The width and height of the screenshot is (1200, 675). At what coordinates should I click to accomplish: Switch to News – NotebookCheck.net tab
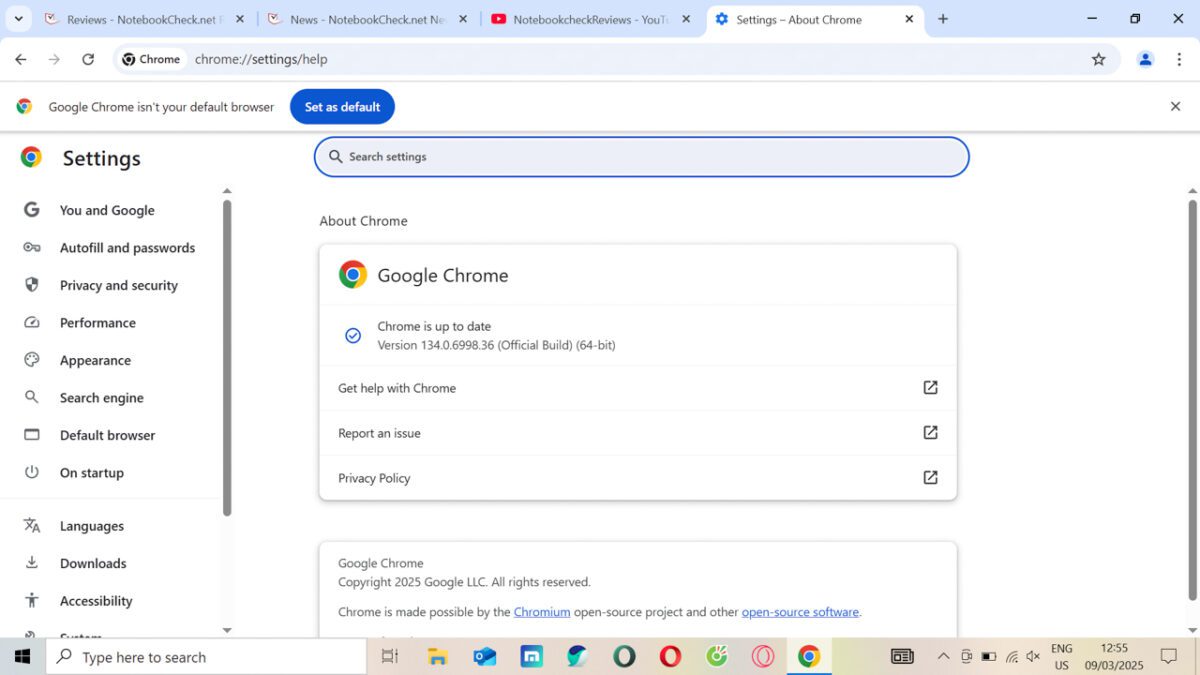(x=367, y=19)
